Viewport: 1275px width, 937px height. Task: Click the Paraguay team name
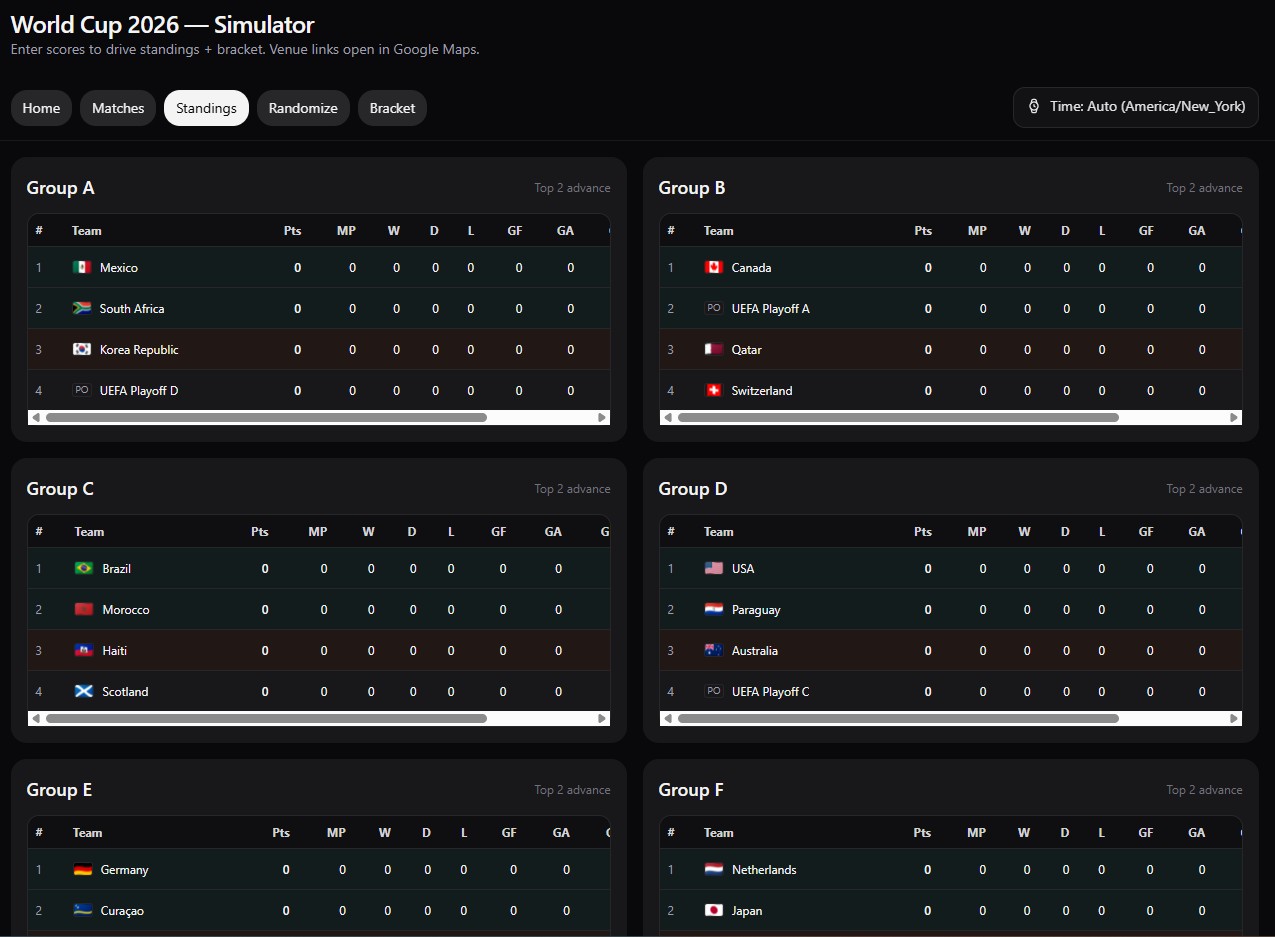point(756,609)
